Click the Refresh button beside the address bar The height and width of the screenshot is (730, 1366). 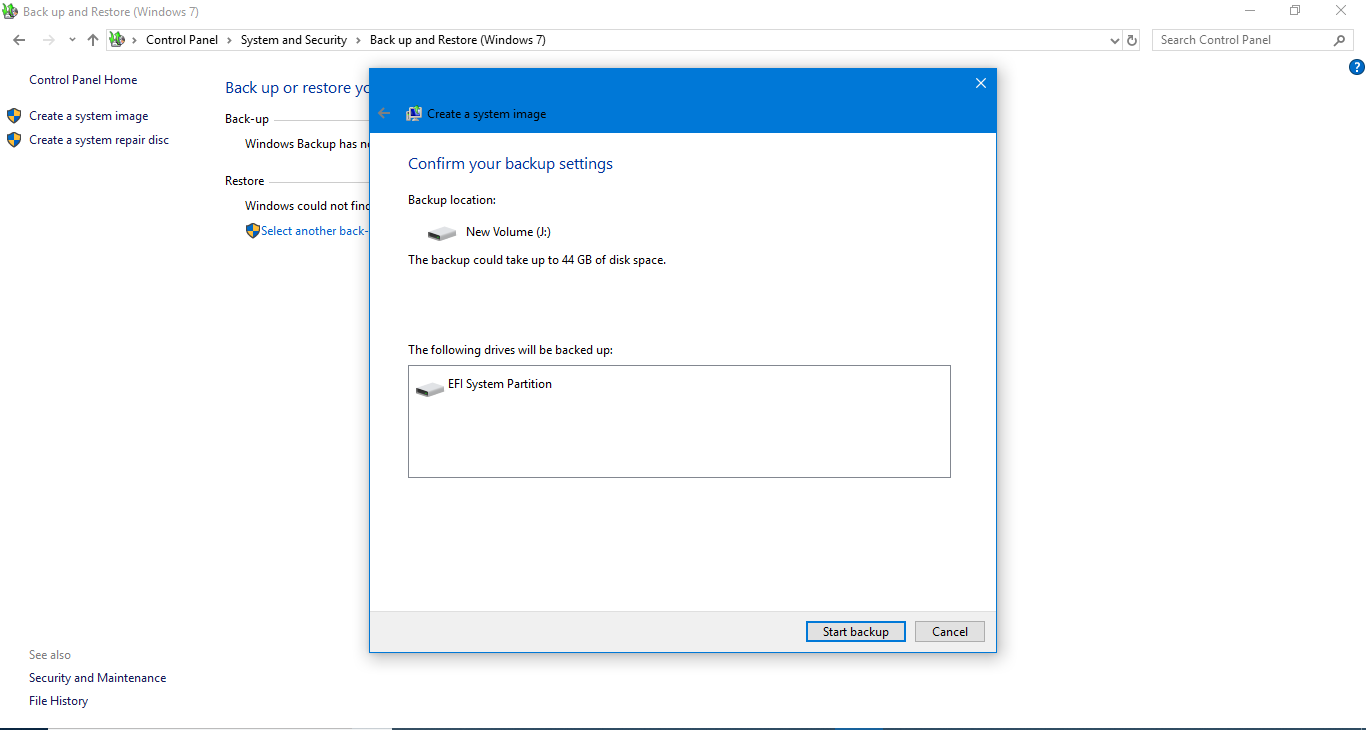1132,40
